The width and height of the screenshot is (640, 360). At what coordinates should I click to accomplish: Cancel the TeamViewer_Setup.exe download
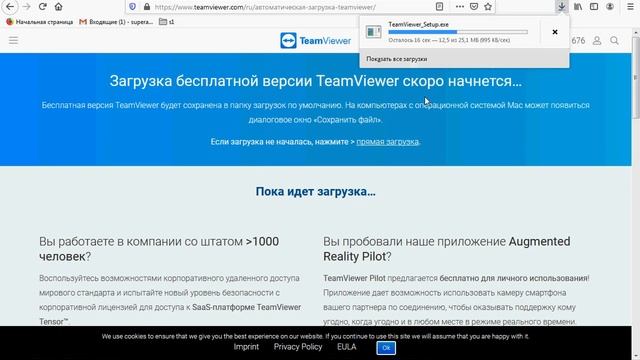coord(555,32)
